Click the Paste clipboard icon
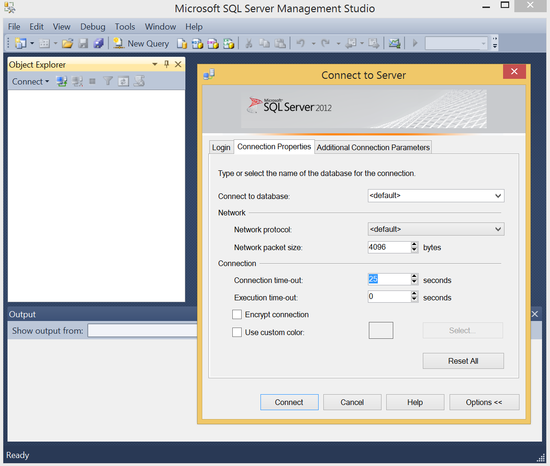Viewport: 550px width, 466px height. pos(280,43)
